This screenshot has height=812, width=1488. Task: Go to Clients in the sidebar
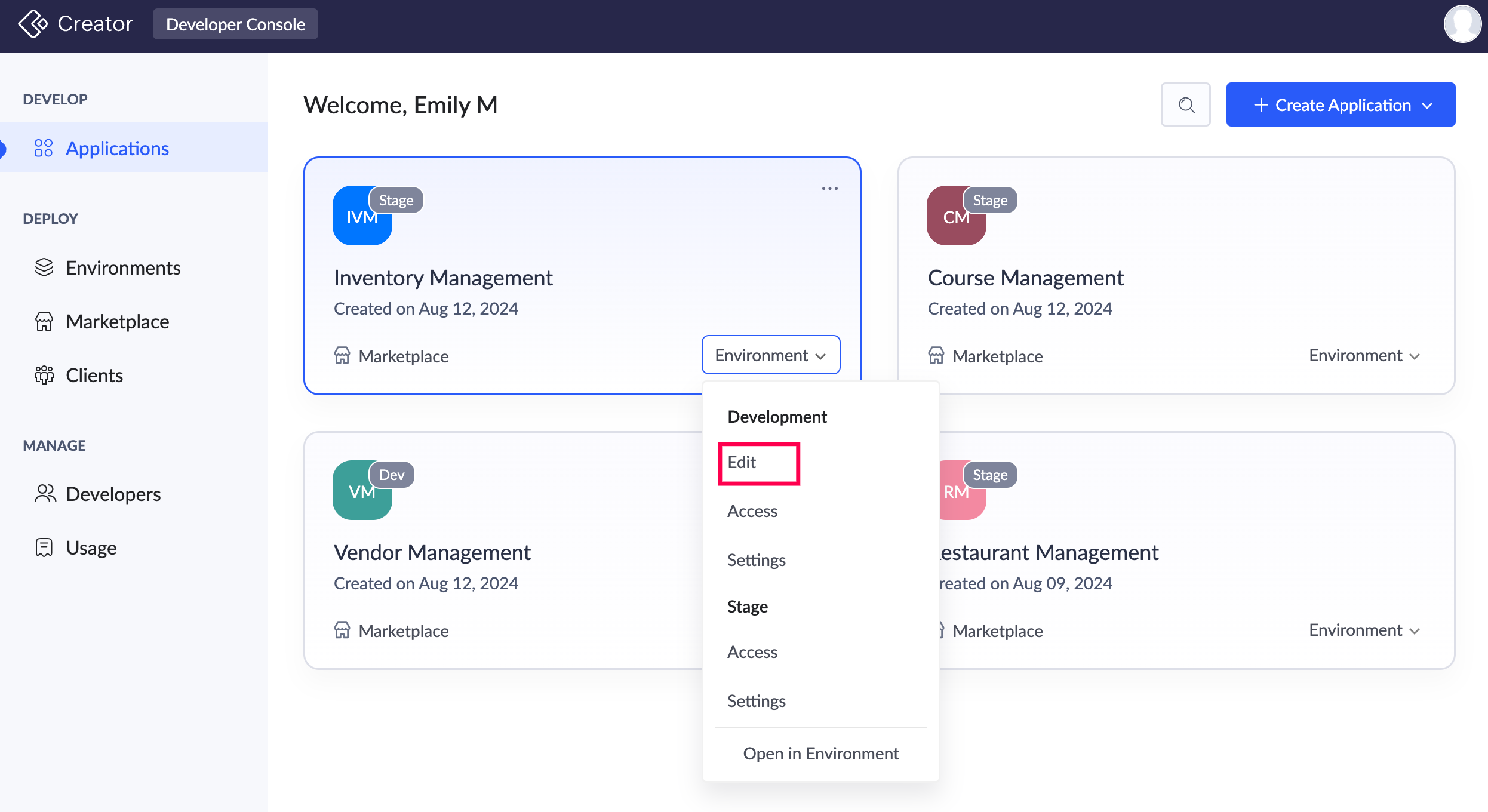(x=94, y=375)
